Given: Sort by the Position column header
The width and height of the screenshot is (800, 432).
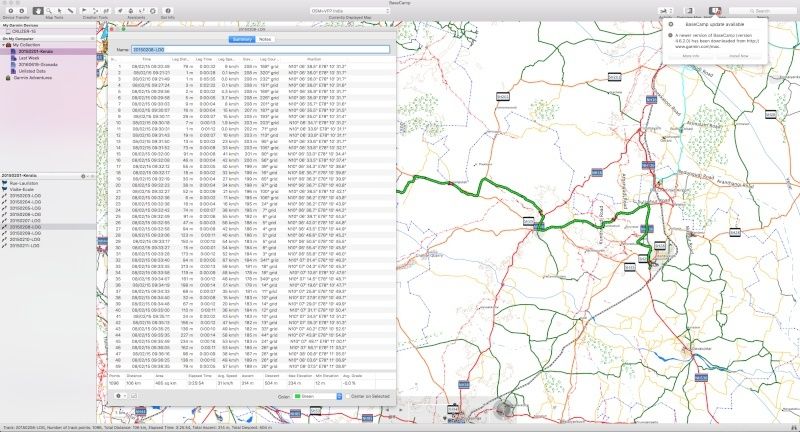Looking at the screenshot, I should [x=314, y=59].
